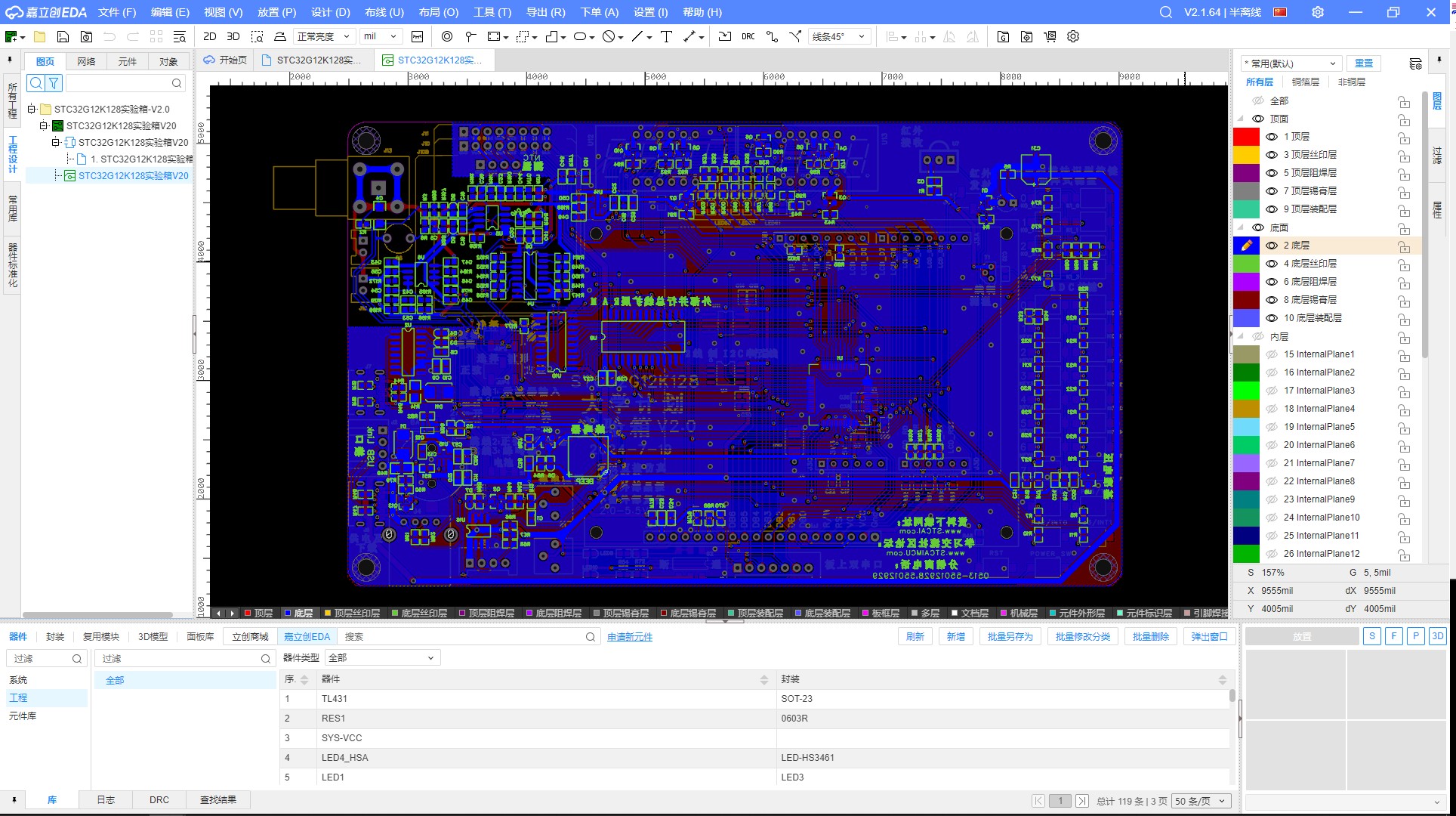Switch to 2D view
This screenshot has width=1456, height=816.
210,36
